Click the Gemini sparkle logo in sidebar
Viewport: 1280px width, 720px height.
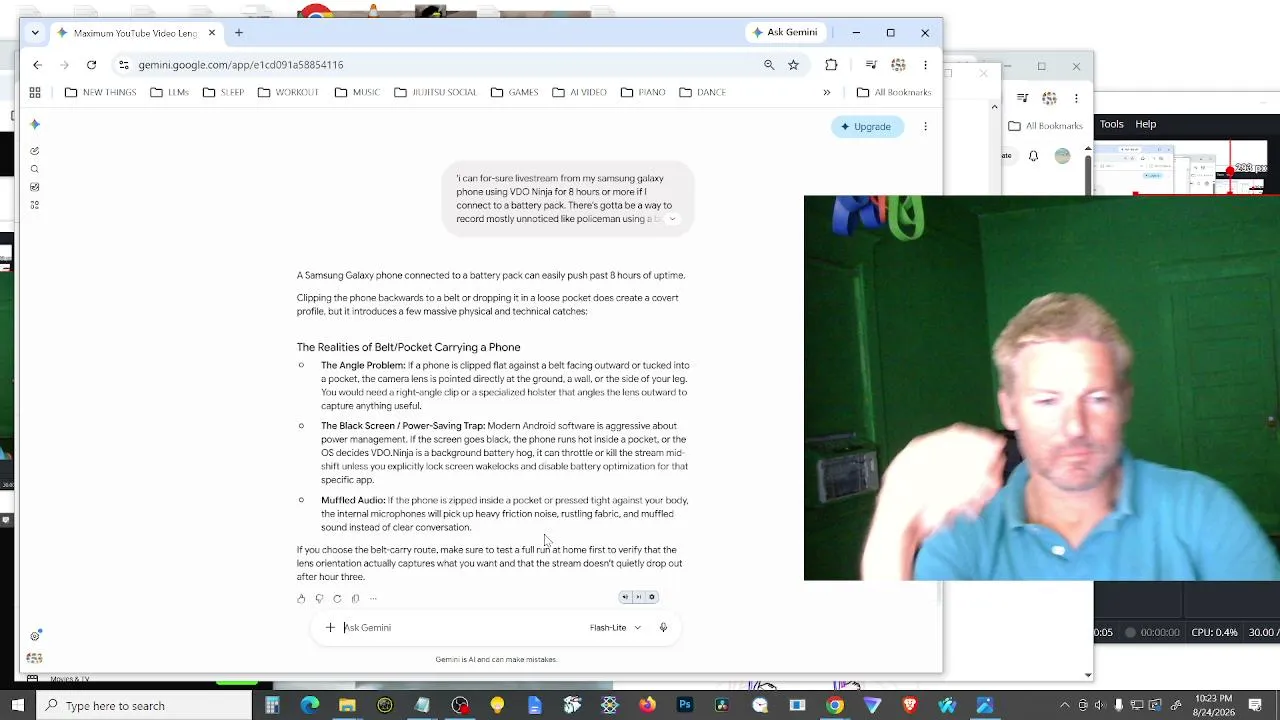pos(35,124)
